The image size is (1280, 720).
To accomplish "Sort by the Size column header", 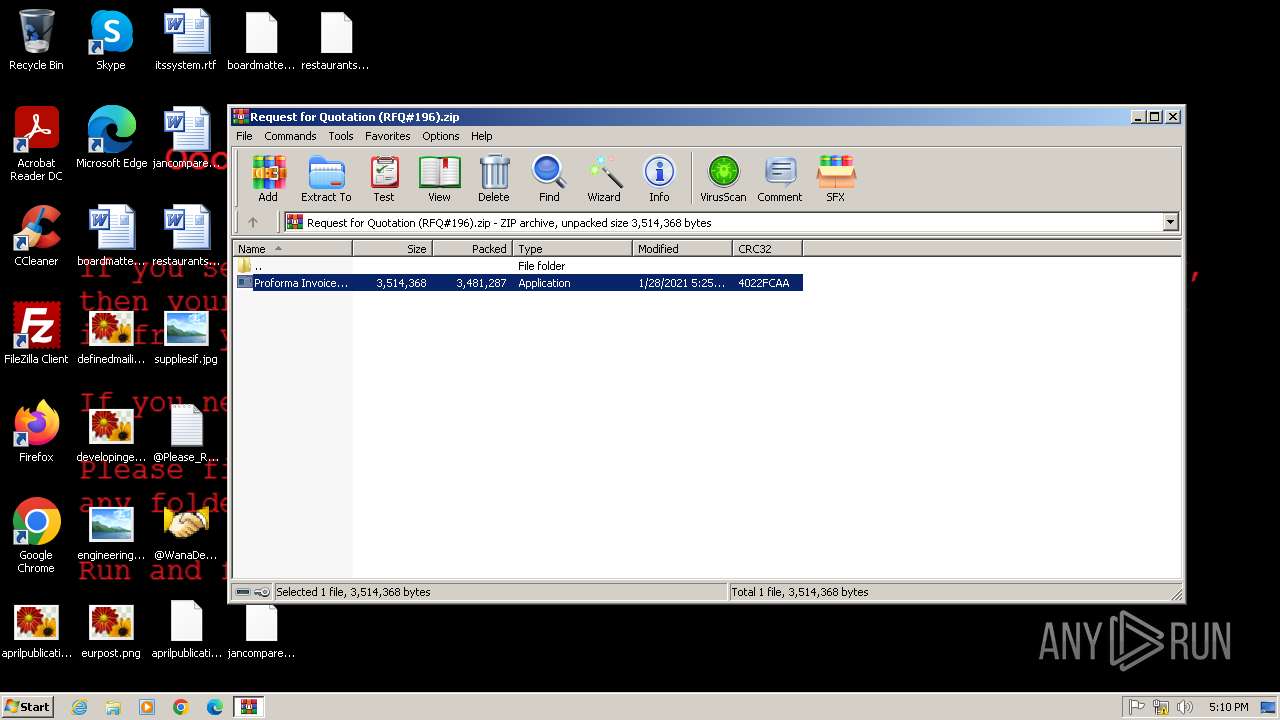I will click(392, 249).
